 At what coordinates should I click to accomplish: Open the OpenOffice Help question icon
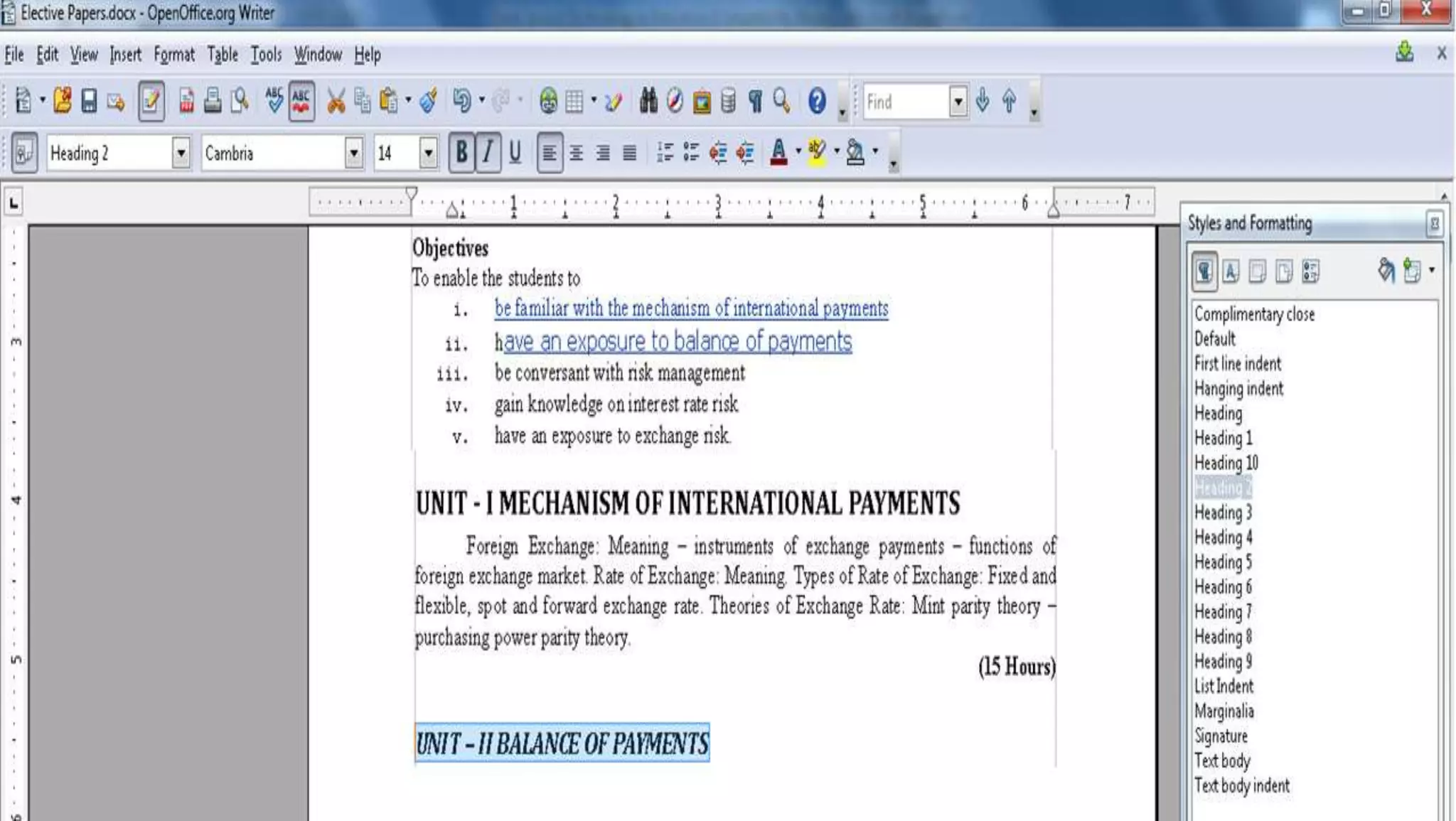817,101
